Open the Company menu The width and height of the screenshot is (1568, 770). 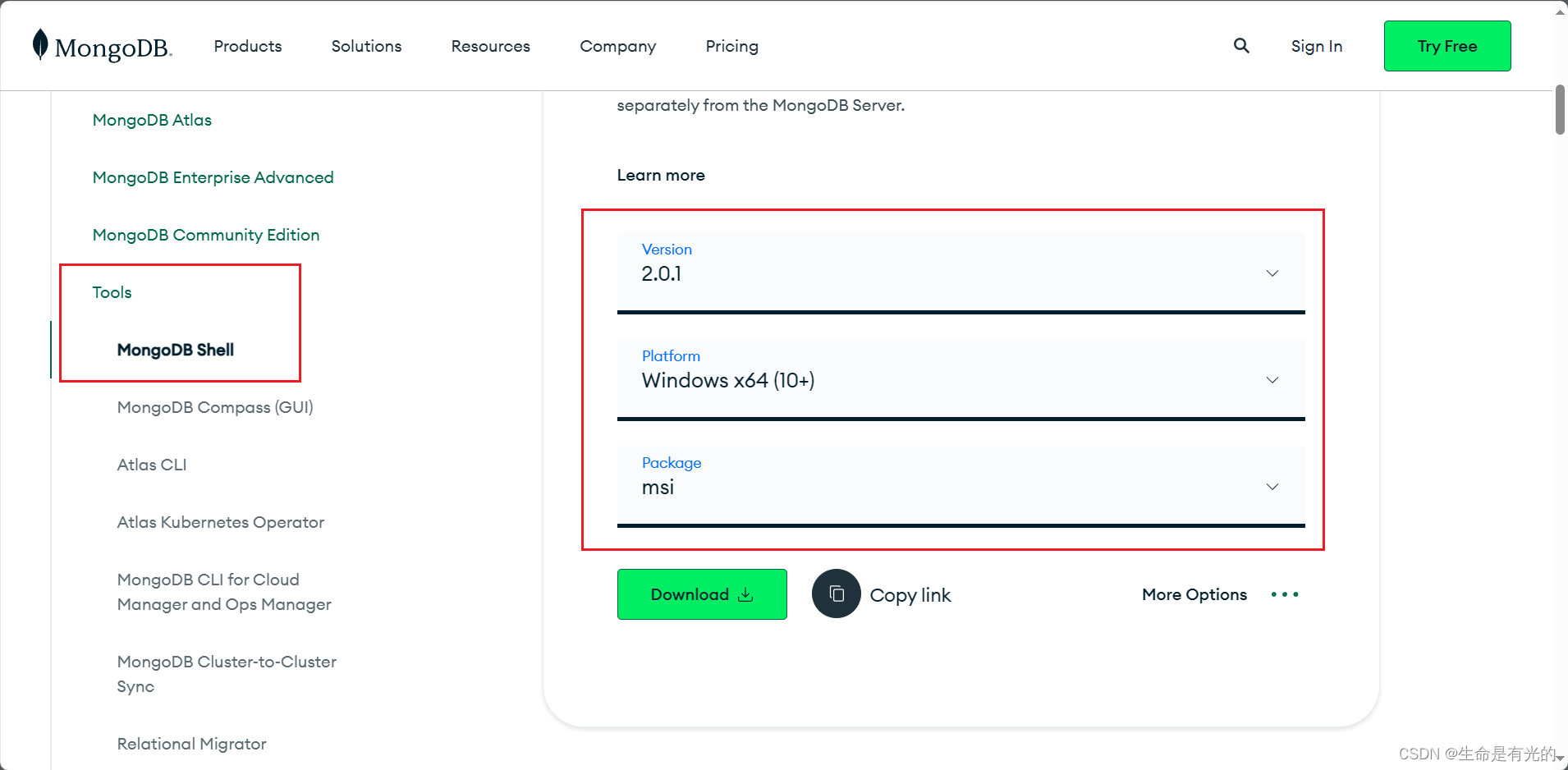pyautogui.click(x=618, y=46)
